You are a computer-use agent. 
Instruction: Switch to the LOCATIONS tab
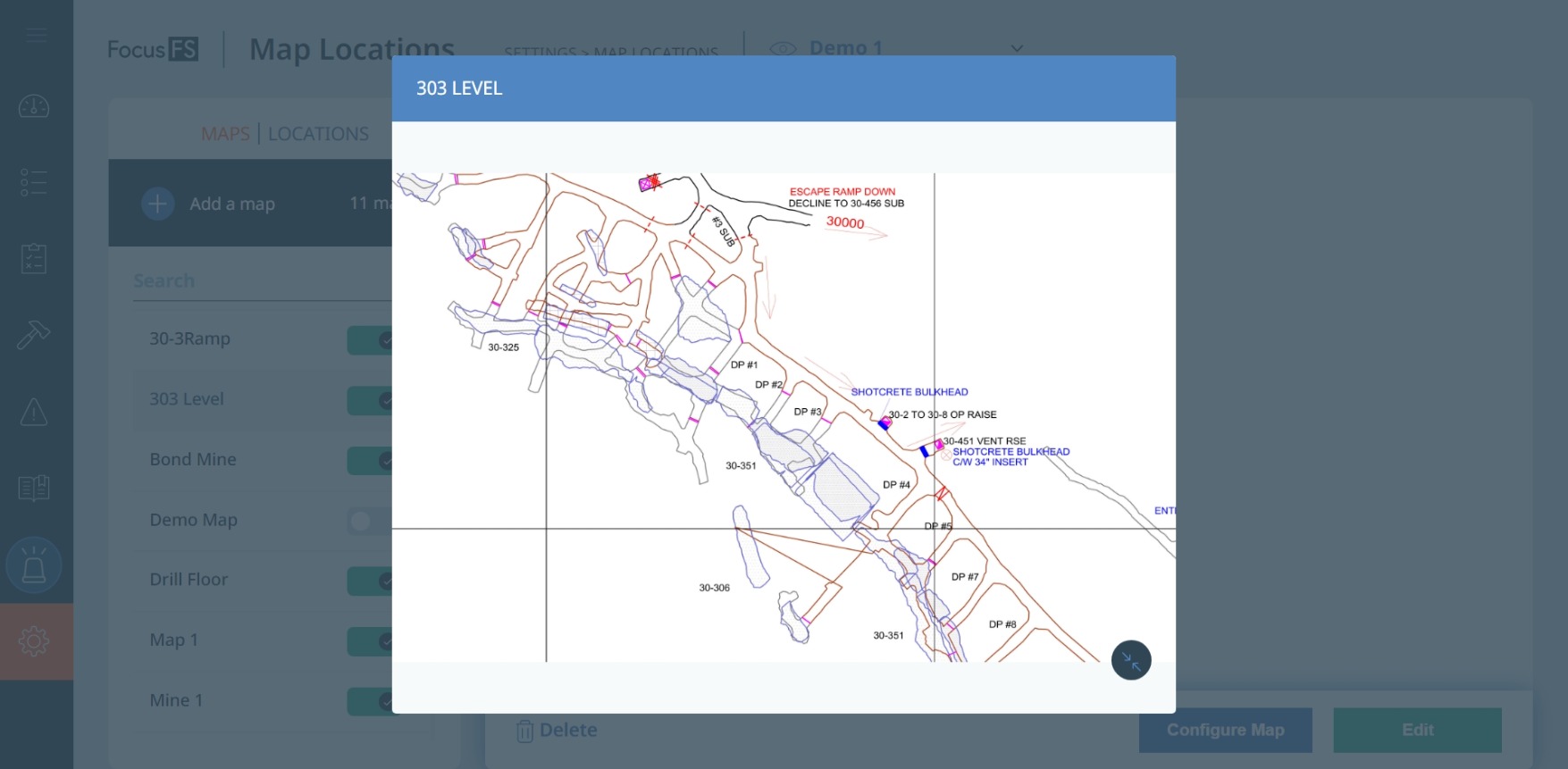pos(318,134)
